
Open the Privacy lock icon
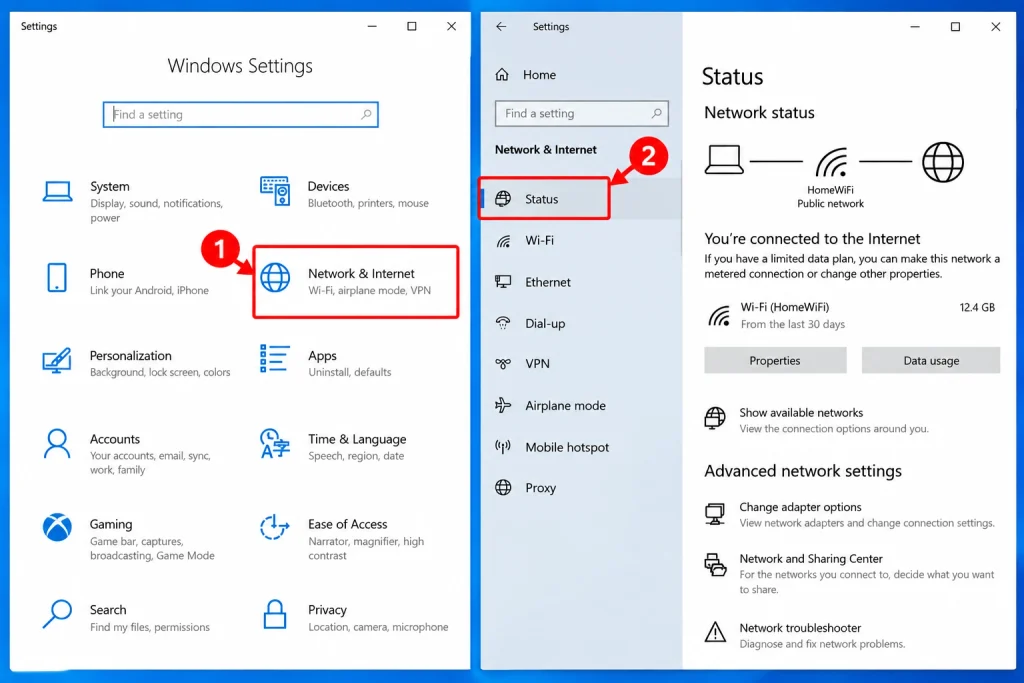click(274, 614)
